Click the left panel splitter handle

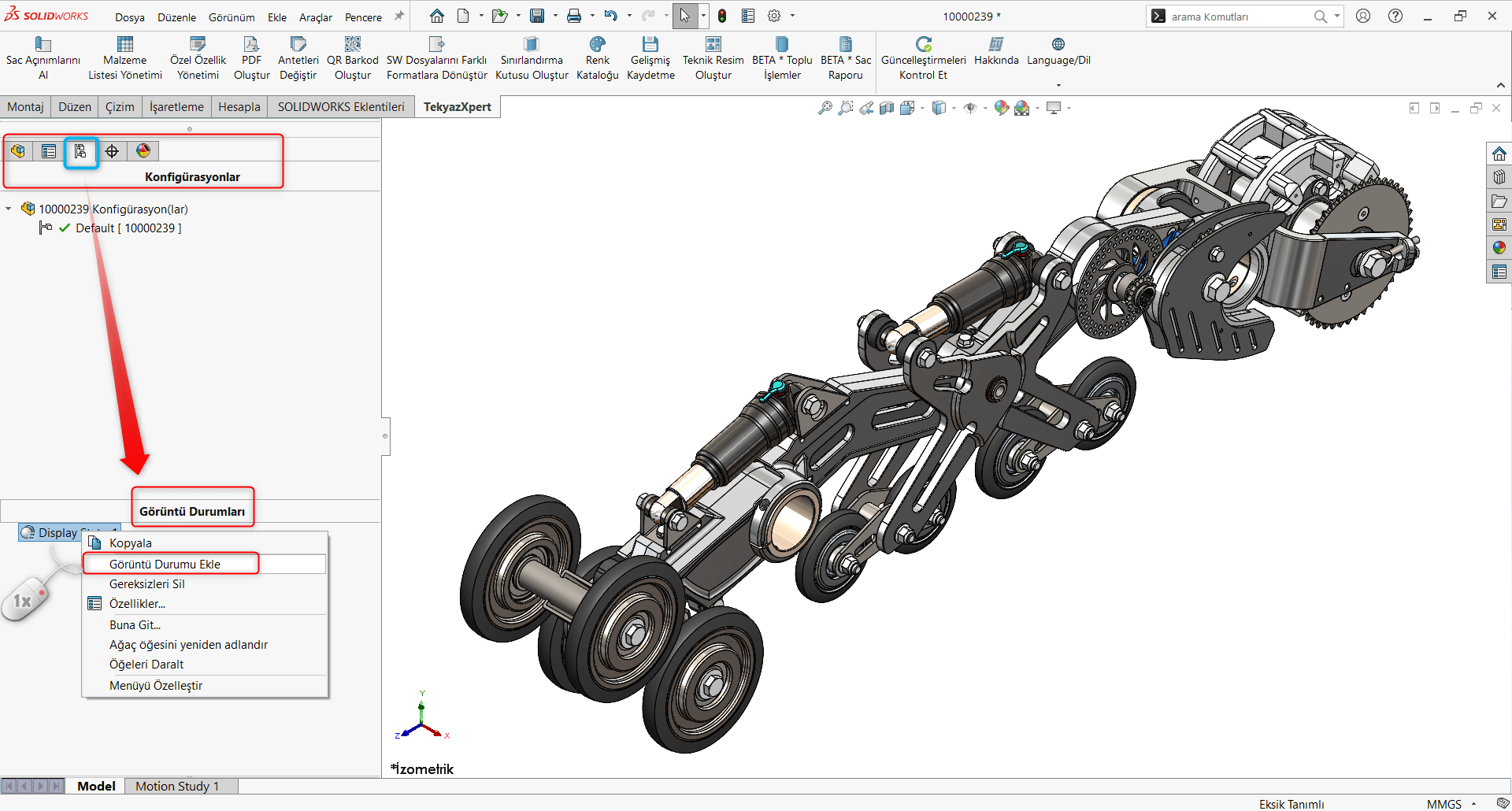(x=385, y=436)
